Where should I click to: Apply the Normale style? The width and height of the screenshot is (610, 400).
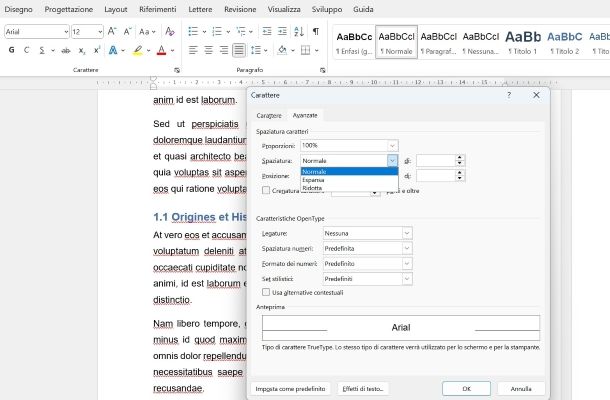pos(396,42)
